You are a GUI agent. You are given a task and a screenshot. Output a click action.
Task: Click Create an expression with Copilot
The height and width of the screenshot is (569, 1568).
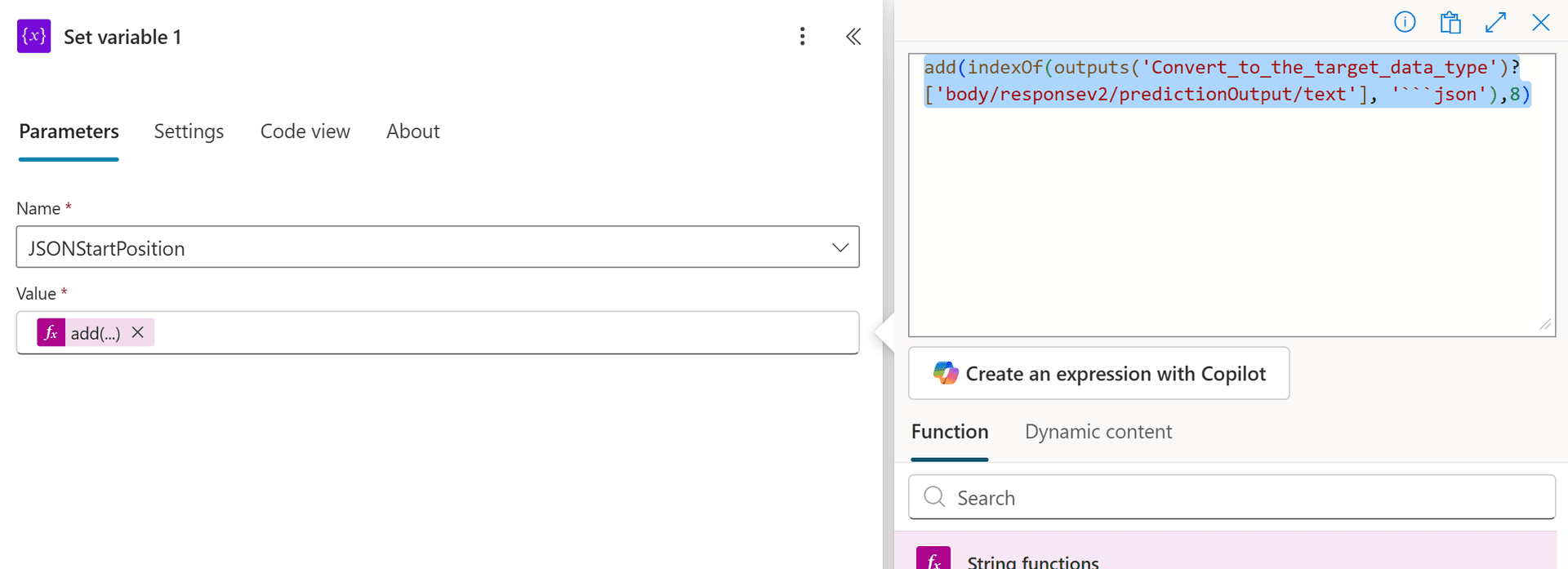(1099, 374)
